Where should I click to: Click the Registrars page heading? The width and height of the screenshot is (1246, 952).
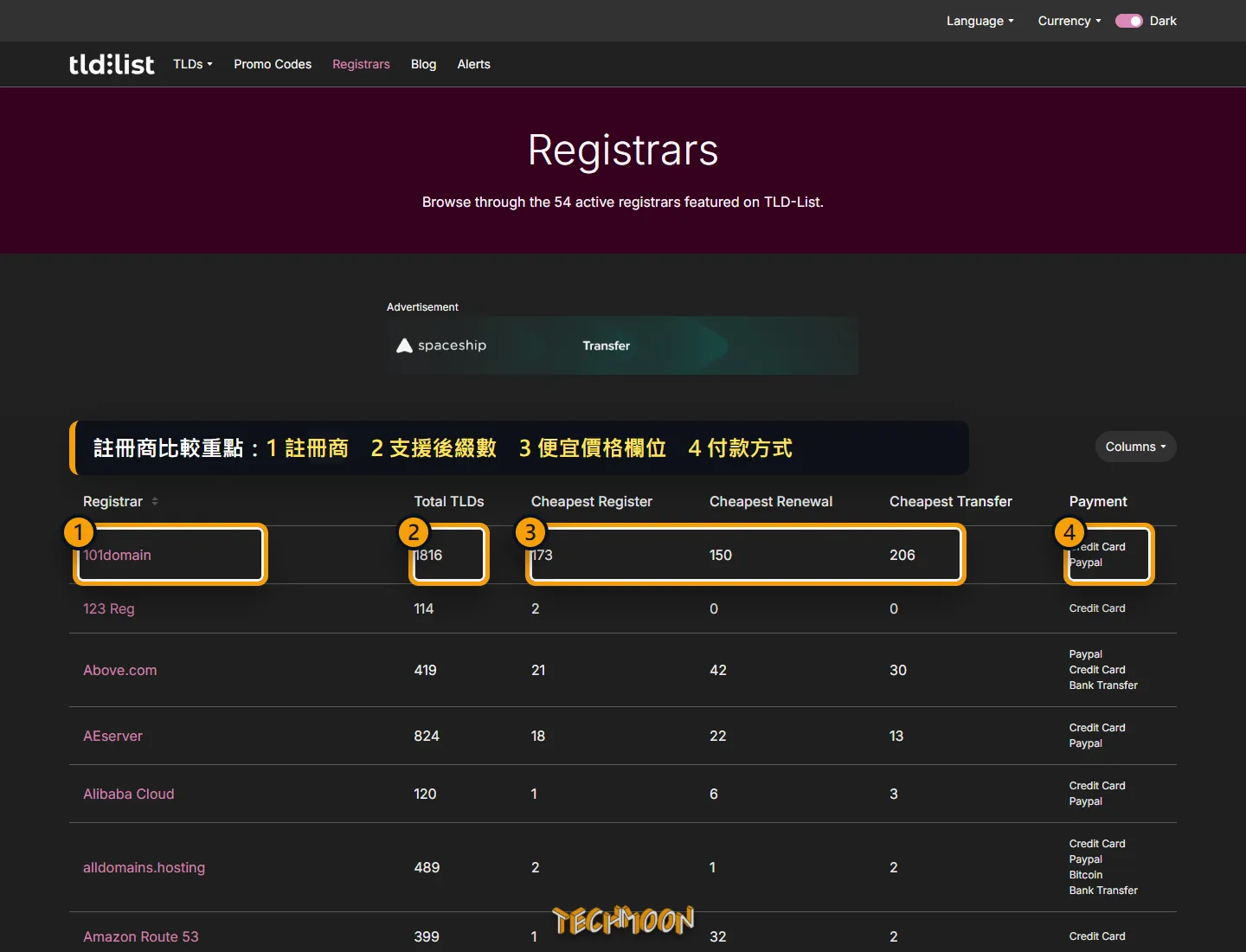[x=623, y=151]
